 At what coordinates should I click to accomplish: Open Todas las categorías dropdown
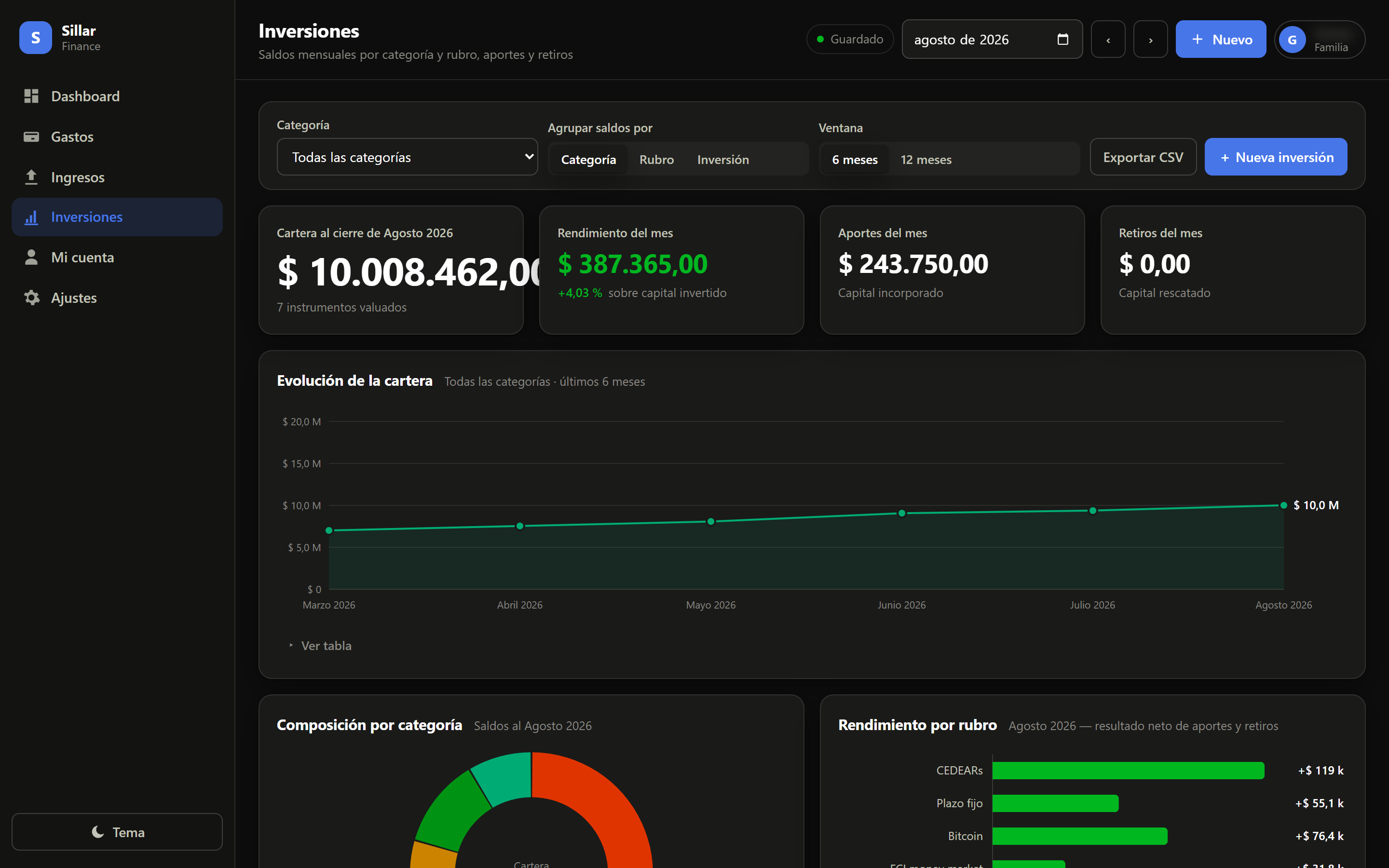click(407, 157)
